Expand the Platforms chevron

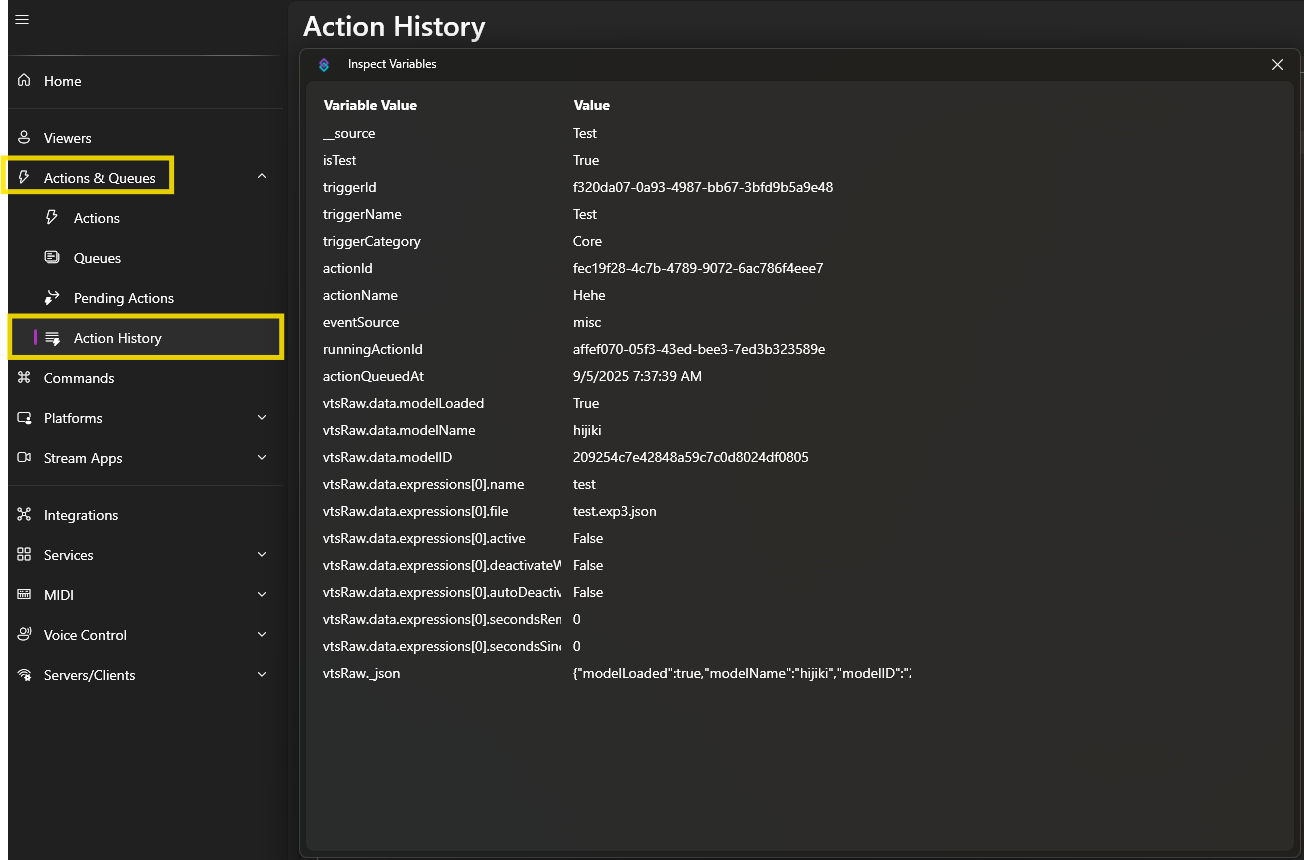262,418
